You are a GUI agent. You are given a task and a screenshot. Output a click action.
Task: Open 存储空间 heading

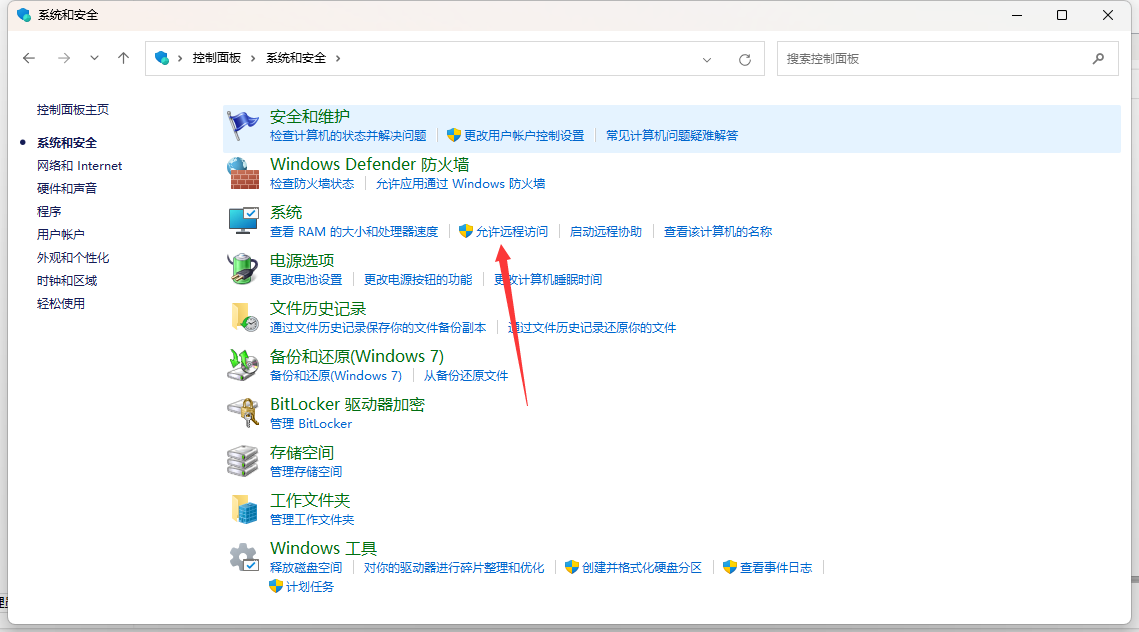point(301,453)
